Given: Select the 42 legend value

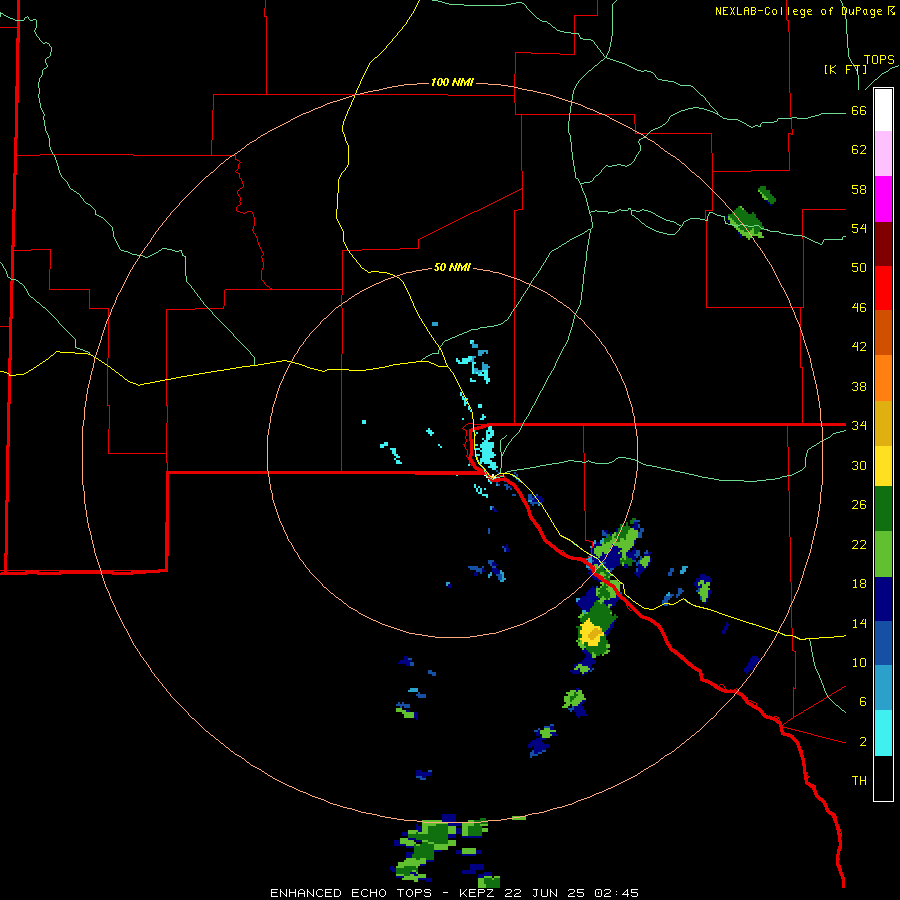Looking at the screenshot, I should [x=859, y=347].
